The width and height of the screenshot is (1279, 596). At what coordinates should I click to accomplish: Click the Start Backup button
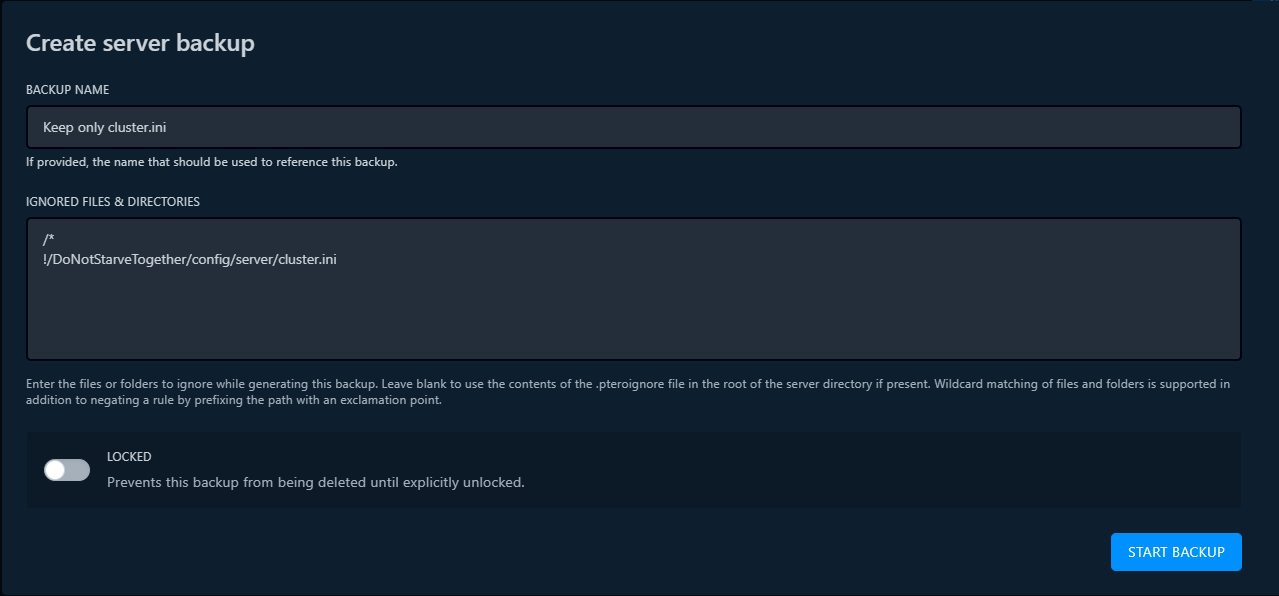1175,552
